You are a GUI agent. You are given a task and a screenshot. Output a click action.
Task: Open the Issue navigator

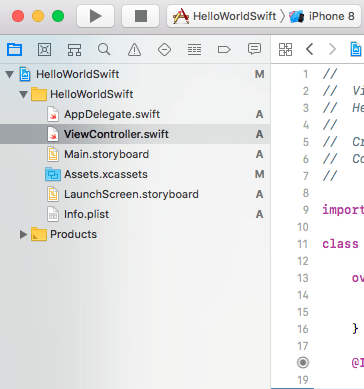[134, 50]
